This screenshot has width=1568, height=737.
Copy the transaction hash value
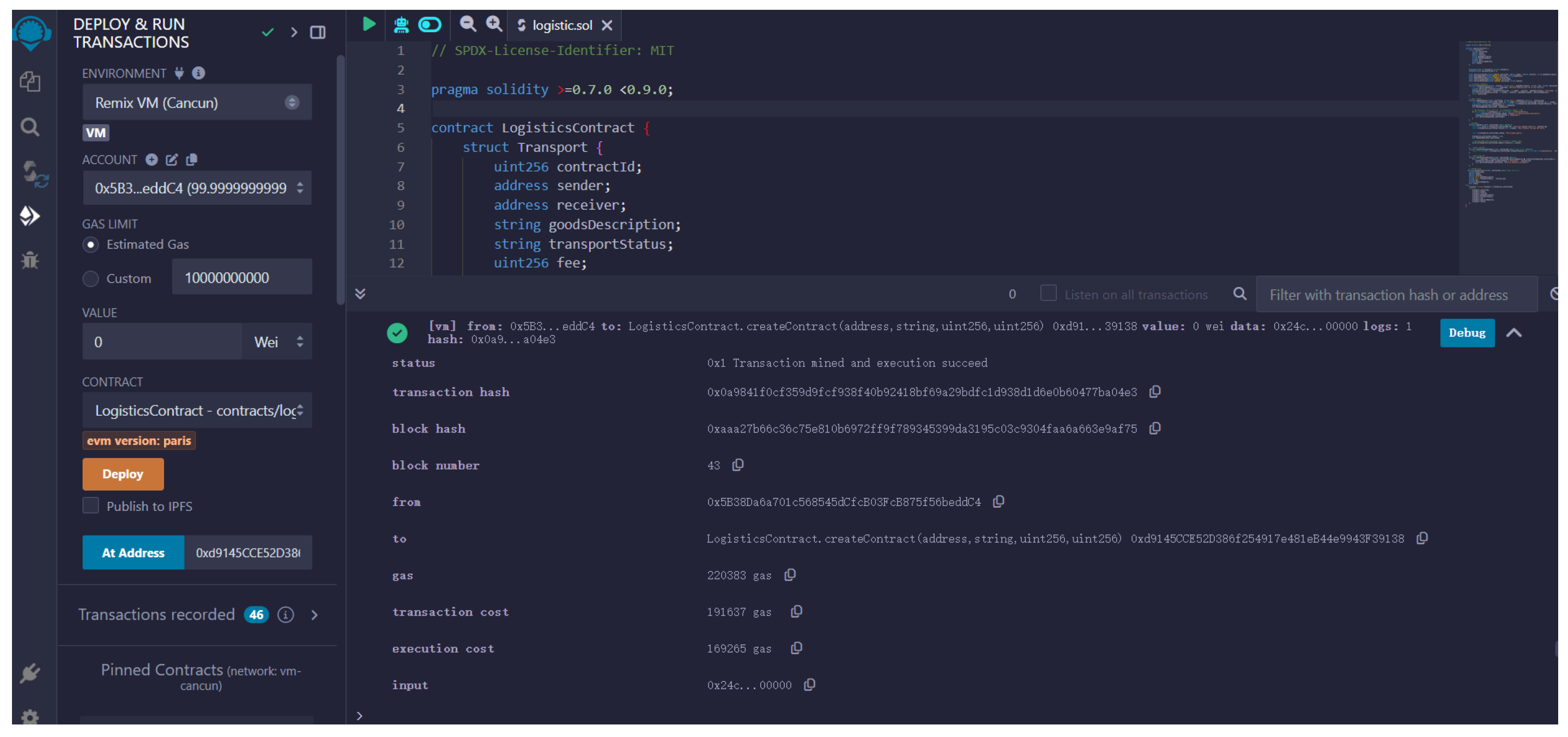(x=1154, y=392)
